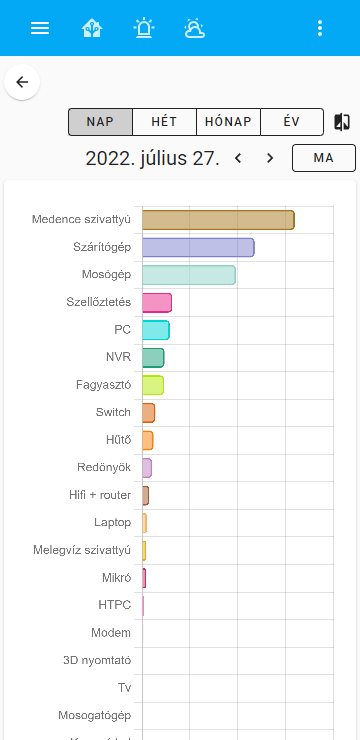Click the pink Szellőztetés bar
The width and height of the screenshot is (360, 740).
coord(157,303)
